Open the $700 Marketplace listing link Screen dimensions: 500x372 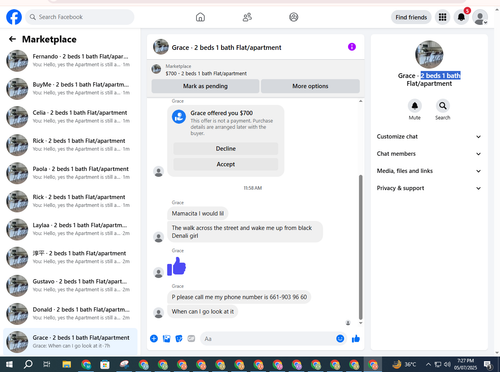(206, 73)
